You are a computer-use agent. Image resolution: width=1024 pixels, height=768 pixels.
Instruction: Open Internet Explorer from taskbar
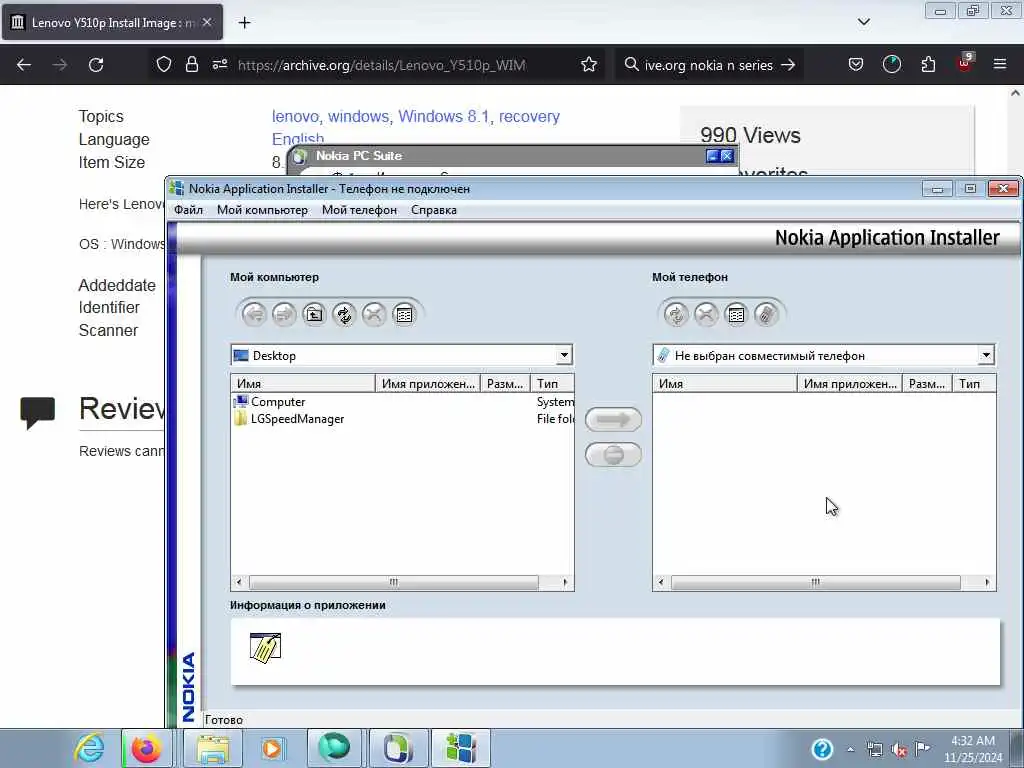[89, 748]
